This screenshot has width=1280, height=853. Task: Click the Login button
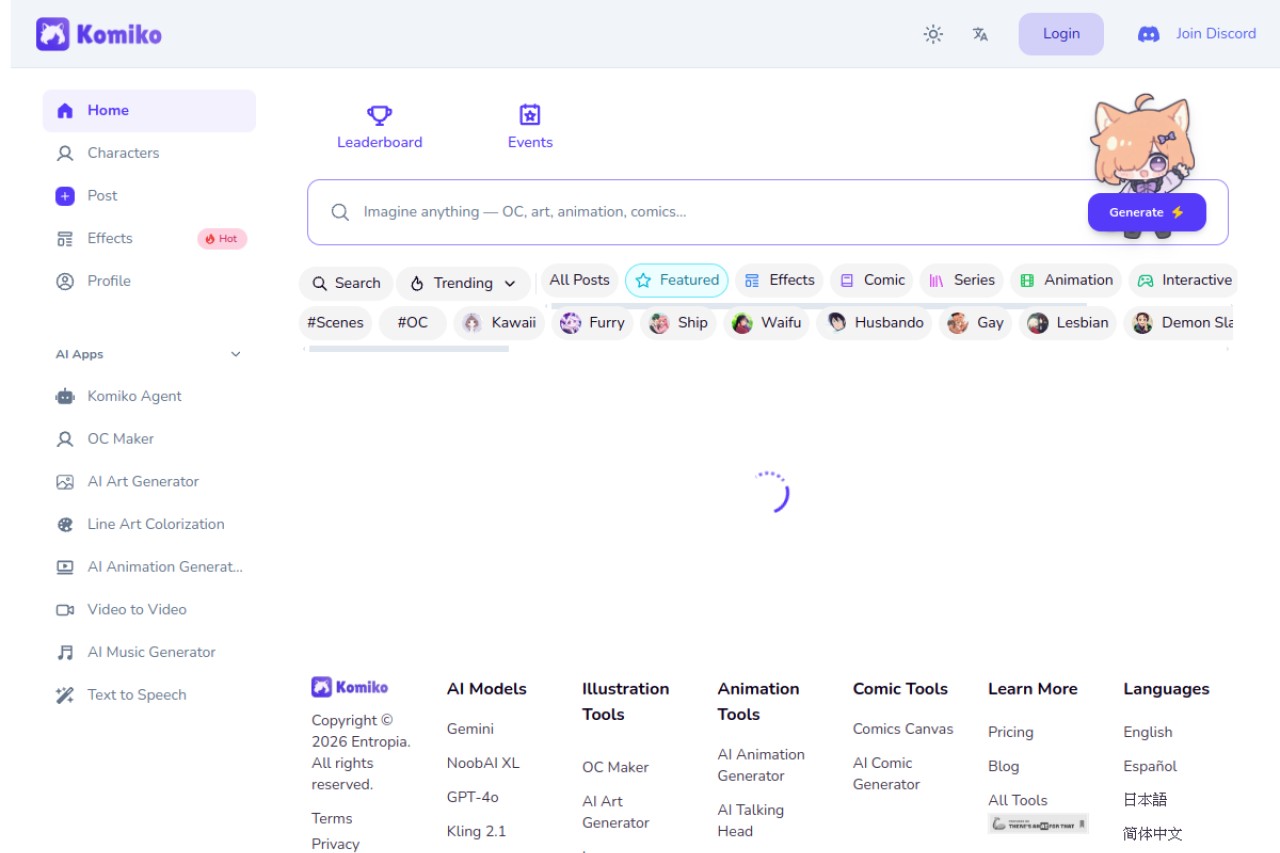coord(1061,34)
